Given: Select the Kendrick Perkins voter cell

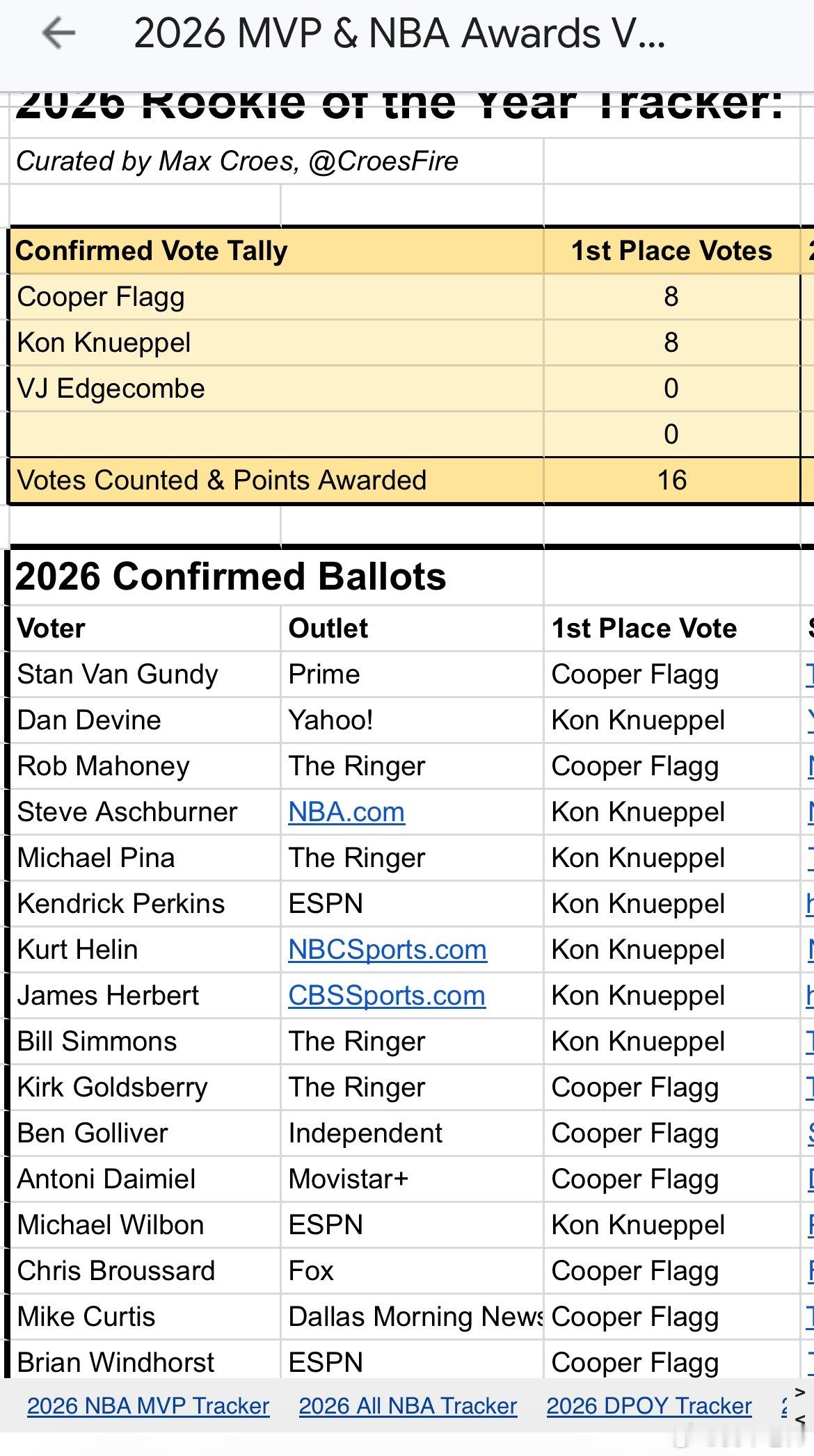Looking at the screenshot, I should [x=121, y=904].
